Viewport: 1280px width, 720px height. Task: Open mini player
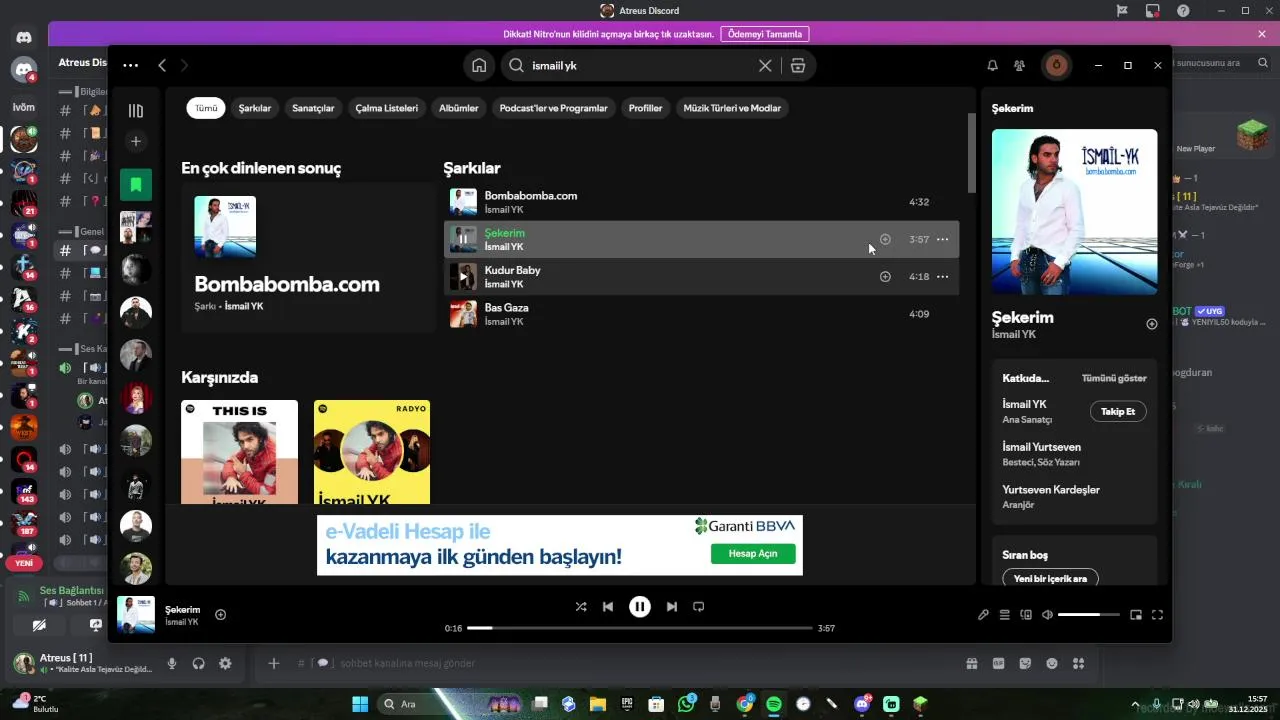click(1136, 615)
